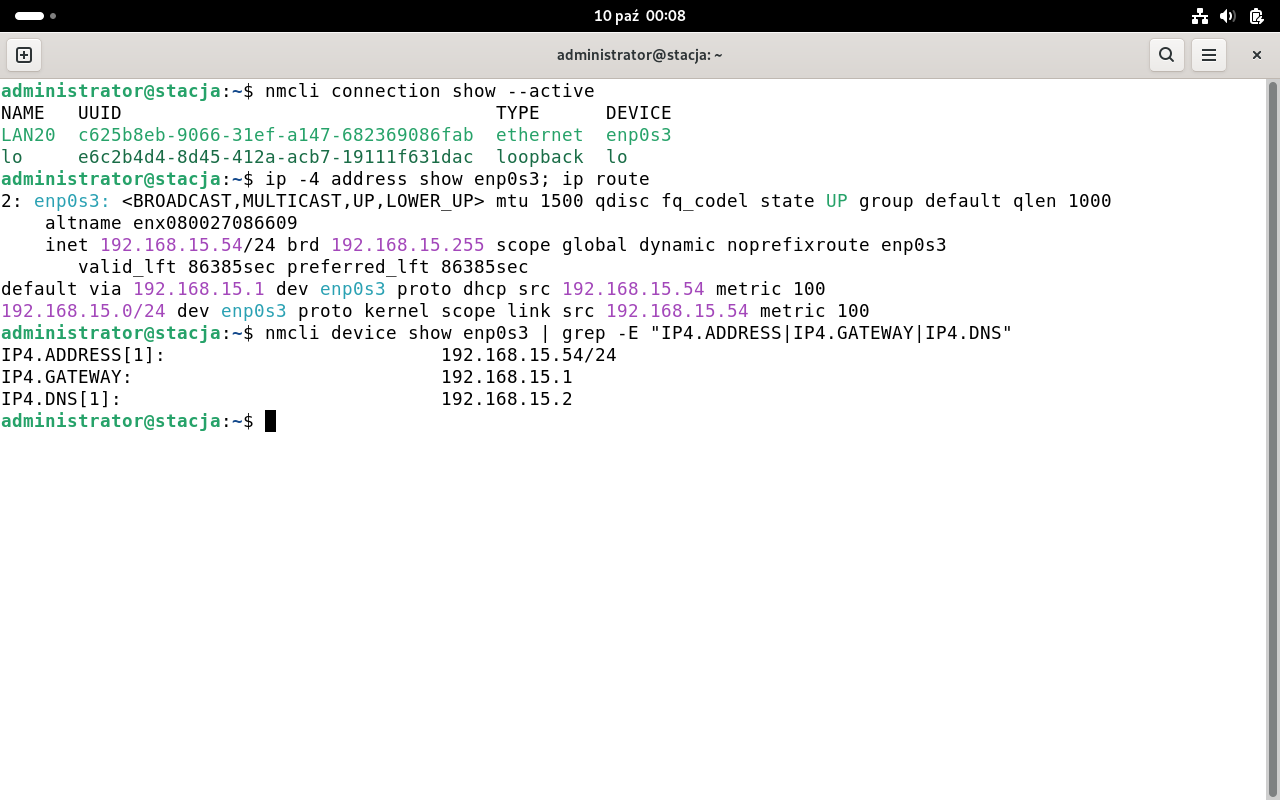Click the DNS value 192.168.15.2
Screen dimensions: 1280x800
tap(507, 399)
